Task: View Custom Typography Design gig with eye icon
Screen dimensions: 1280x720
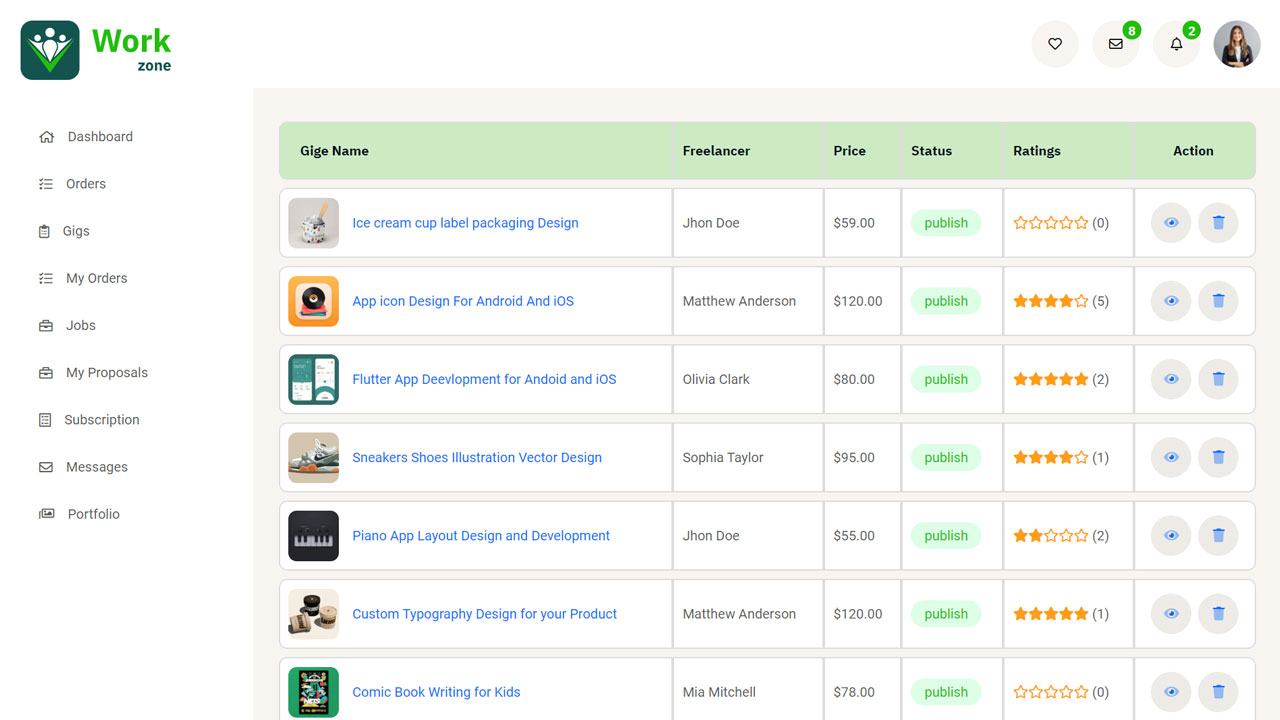Action: pyautogui.click(x=1171, y=614)
